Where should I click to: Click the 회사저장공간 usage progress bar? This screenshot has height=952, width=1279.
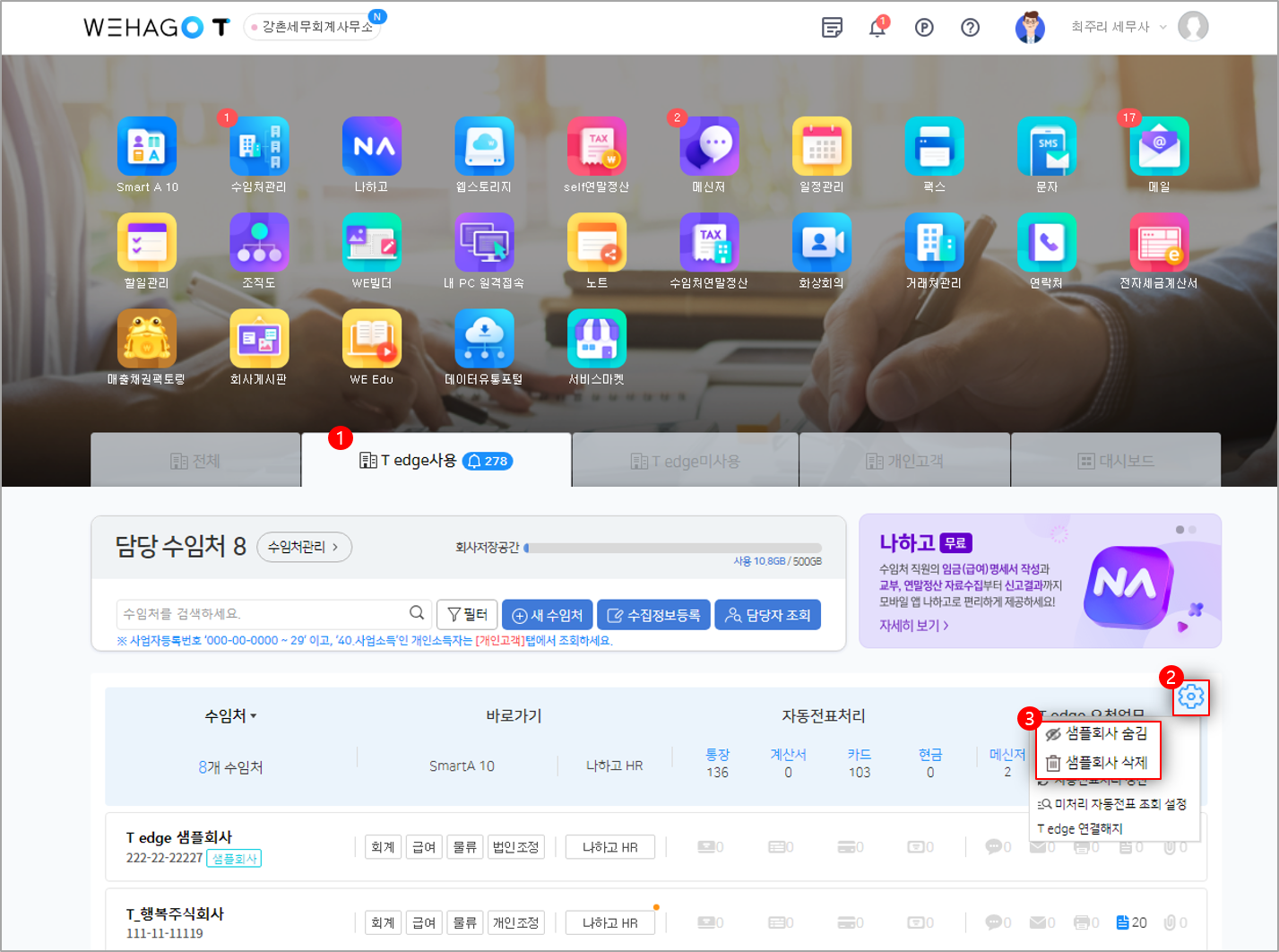tap(673, 548)
